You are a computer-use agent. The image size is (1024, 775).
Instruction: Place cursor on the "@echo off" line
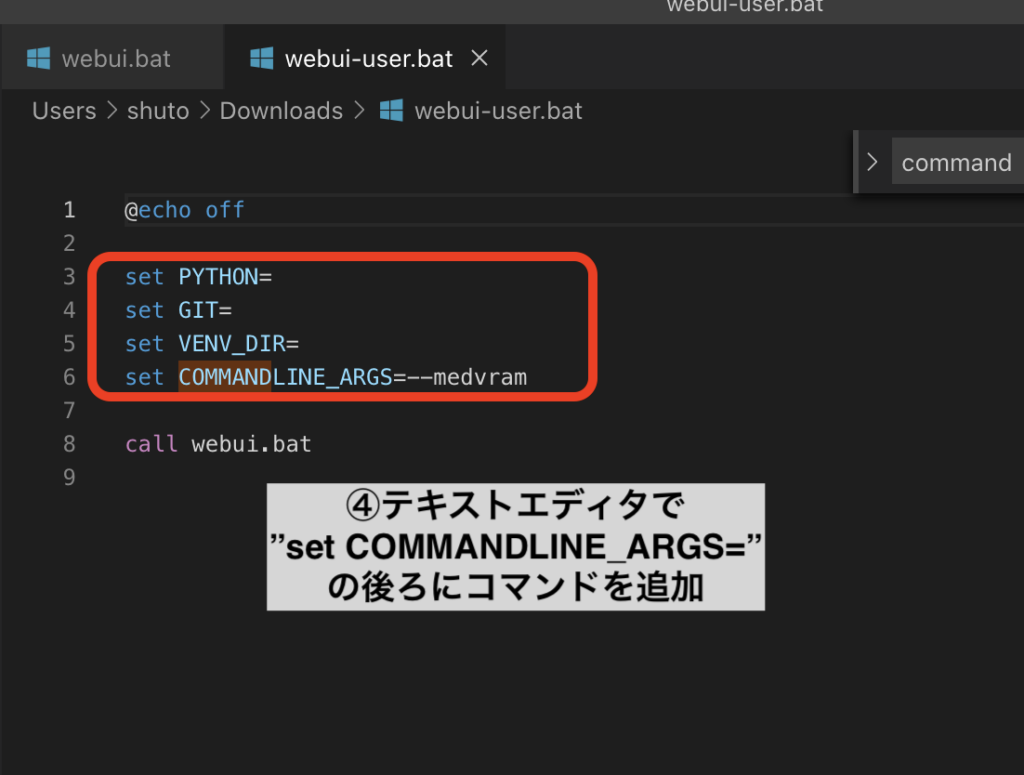185,210
